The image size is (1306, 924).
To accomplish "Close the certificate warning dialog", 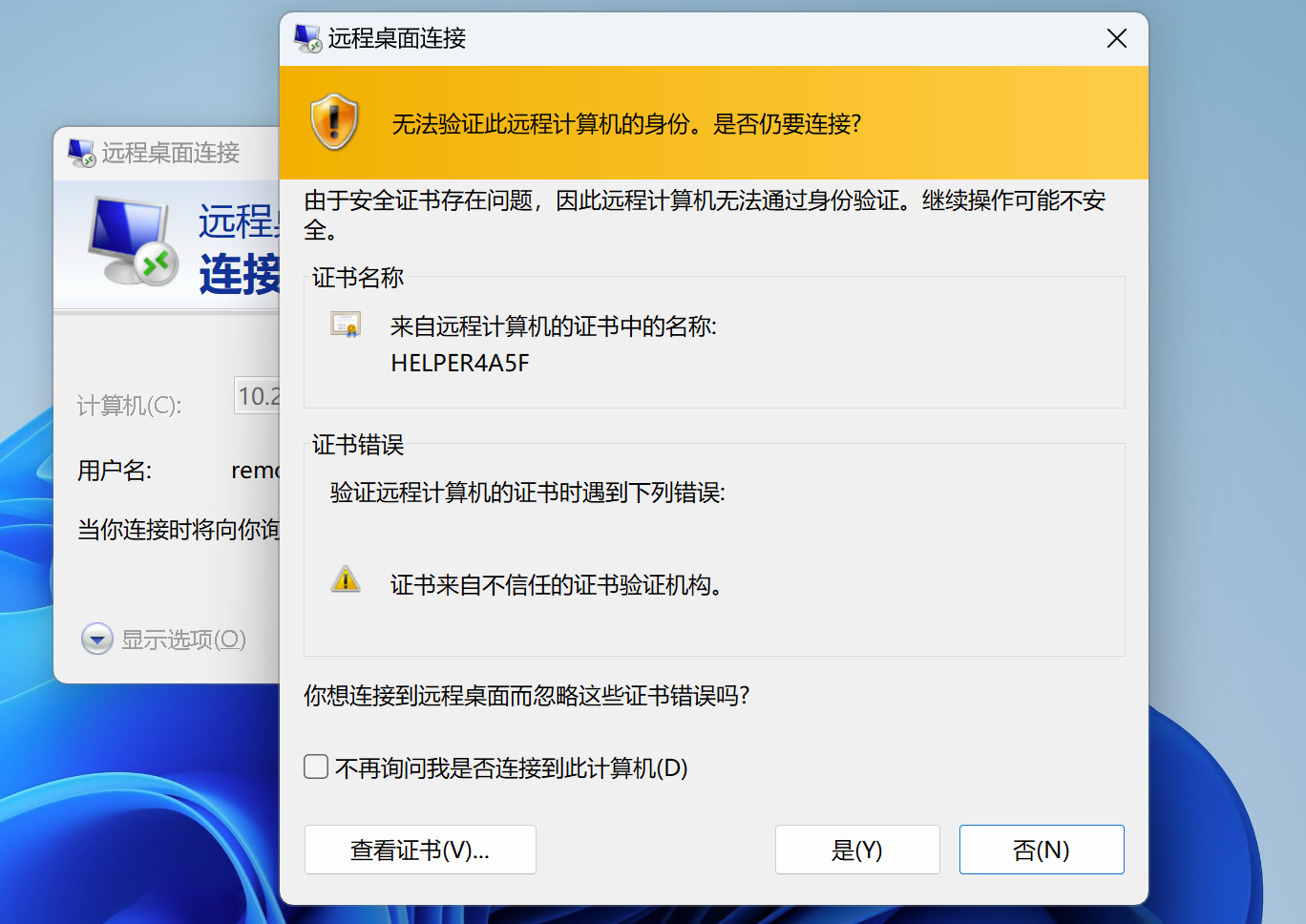I will [1116, 38].
